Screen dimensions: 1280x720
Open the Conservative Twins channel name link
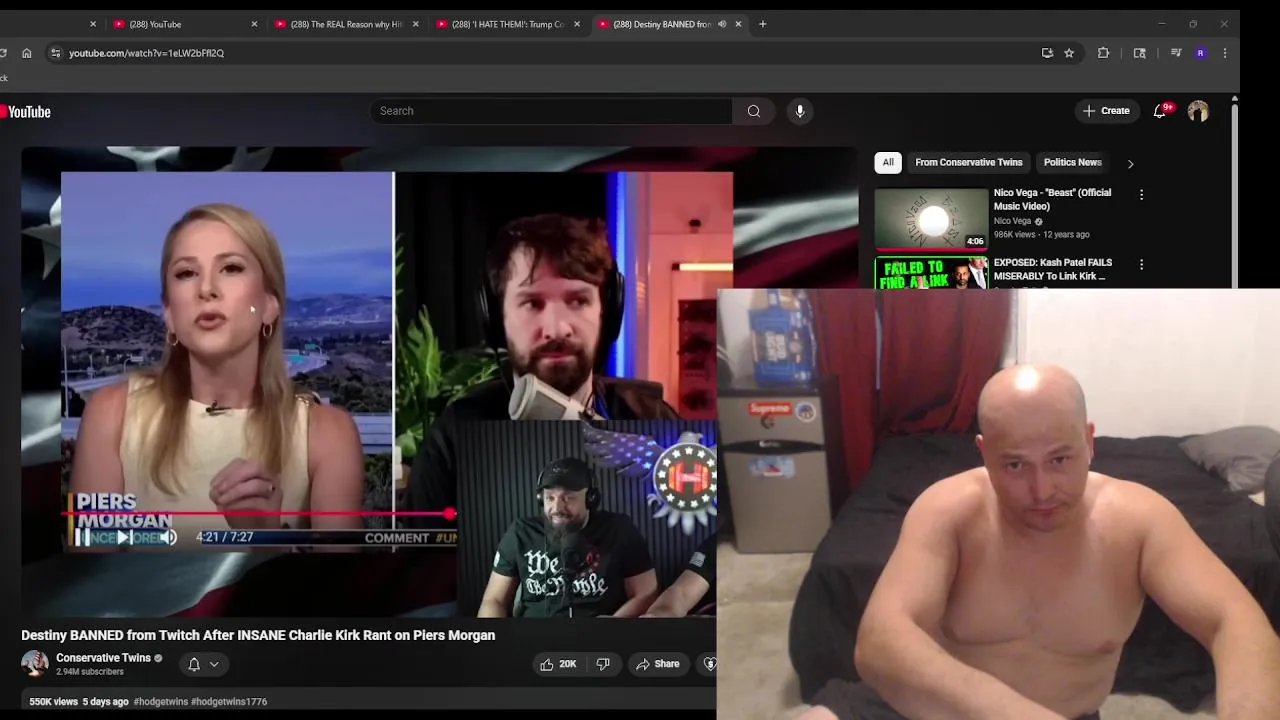[x=103, y=658]
